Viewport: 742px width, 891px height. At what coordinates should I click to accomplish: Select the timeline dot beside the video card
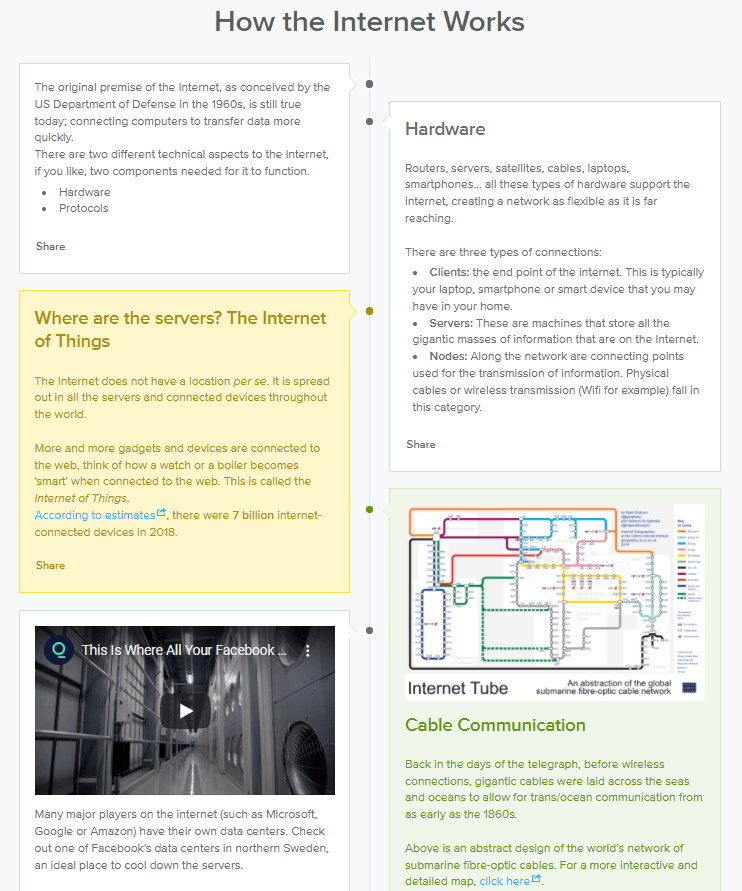coord(370,630)
